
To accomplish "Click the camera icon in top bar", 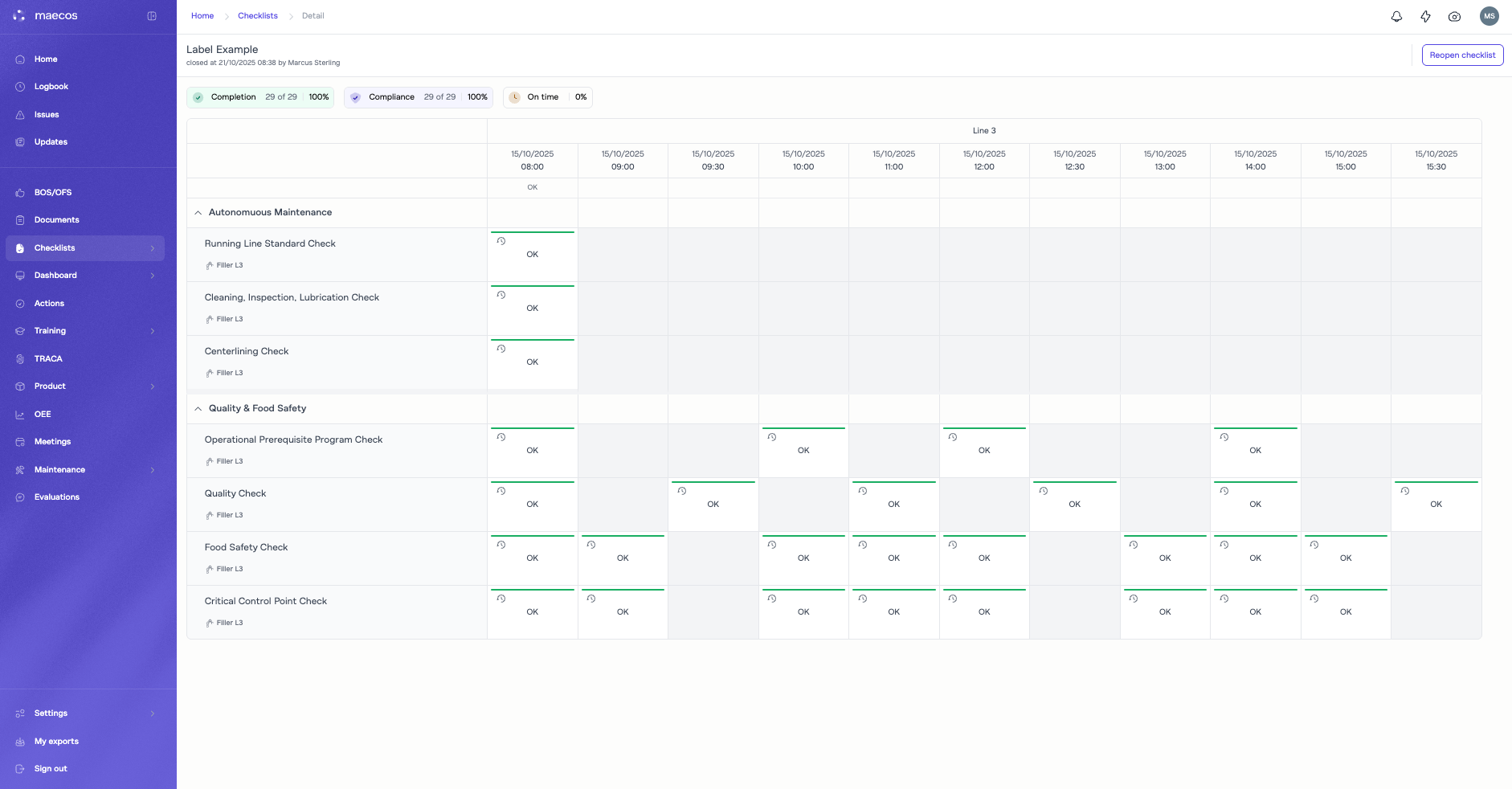I will pos(1454,16).
